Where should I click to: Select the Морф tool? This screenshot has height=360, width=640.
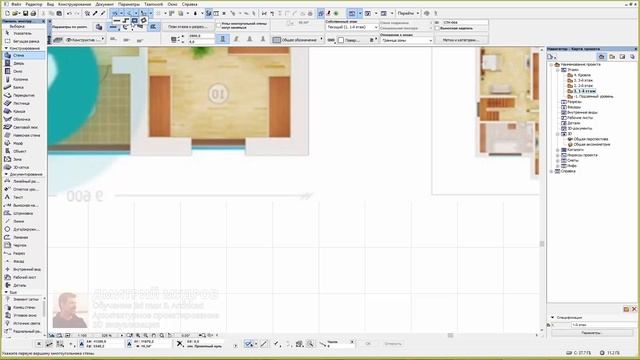tap(23, 143)
